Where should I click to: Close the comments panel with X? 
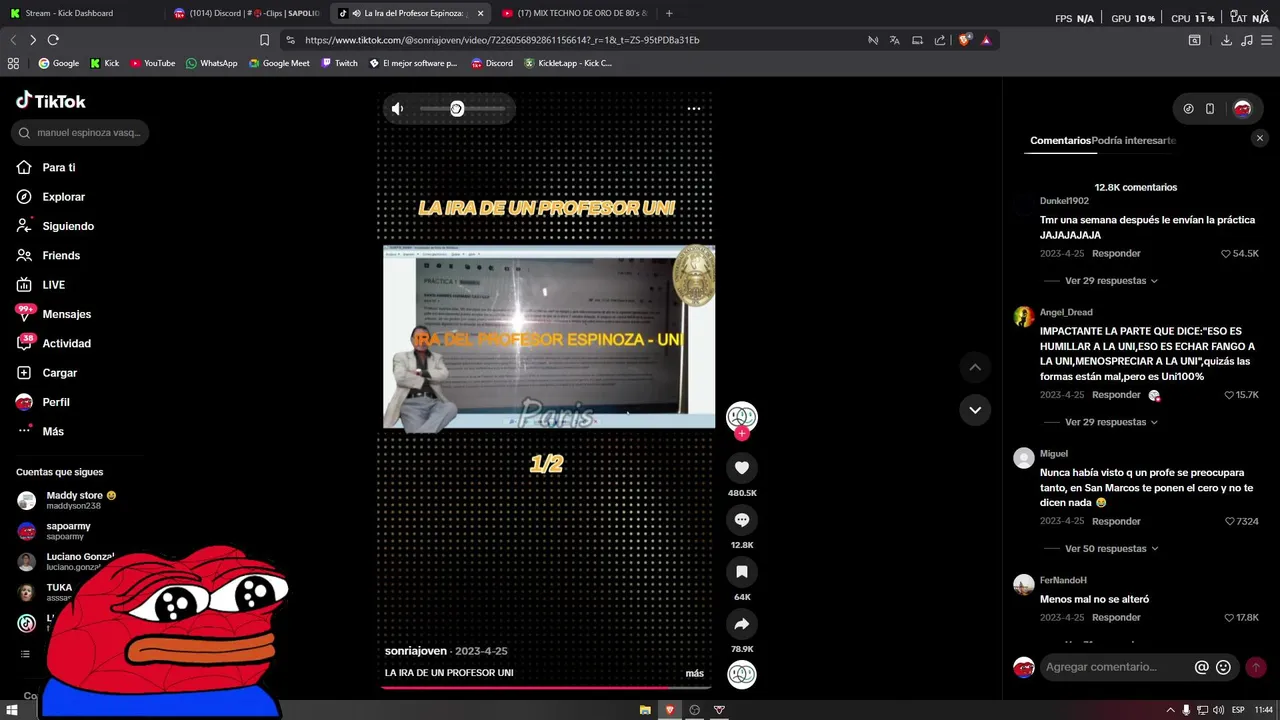[1260, 139]
